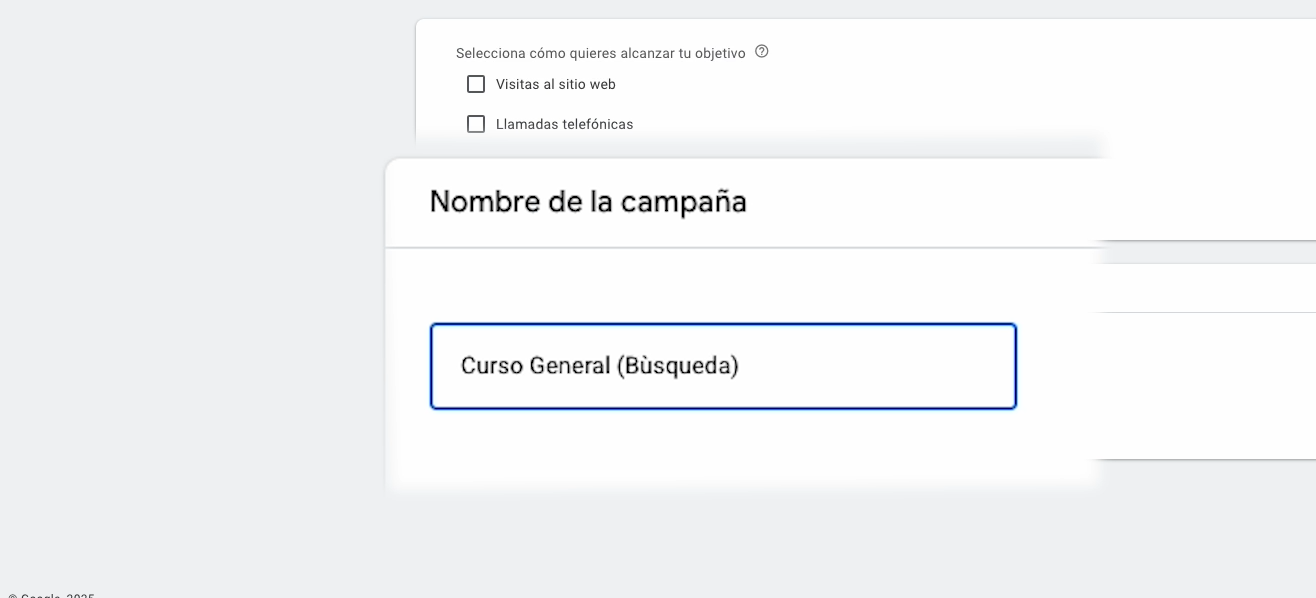Click blank area below the campaign name field
This screenshot has height=598, width=1316.
(723, 450)
